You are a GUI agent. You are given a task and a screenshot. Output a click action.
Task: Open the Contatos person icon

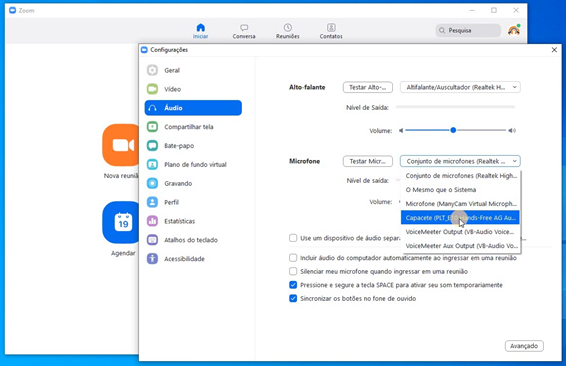[x=331, y=27]
